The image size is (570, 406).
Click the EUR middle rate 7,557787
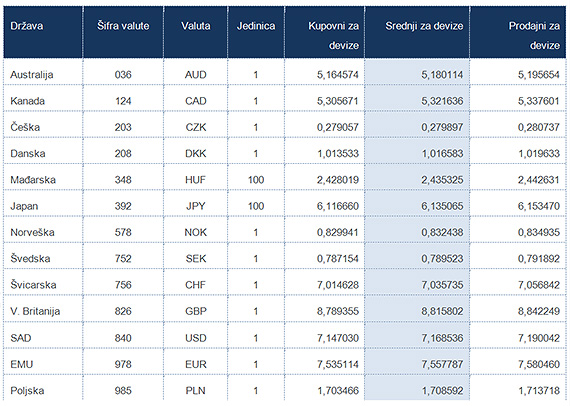coord(442,364)
